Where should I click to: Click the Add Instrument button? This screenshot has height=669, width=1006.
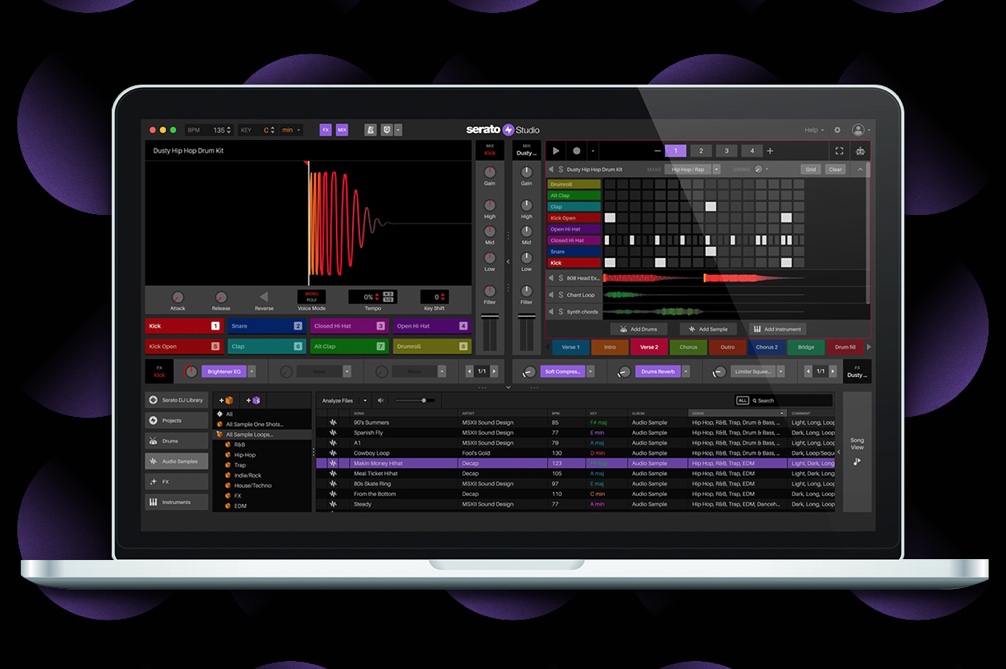pos(778,329)
